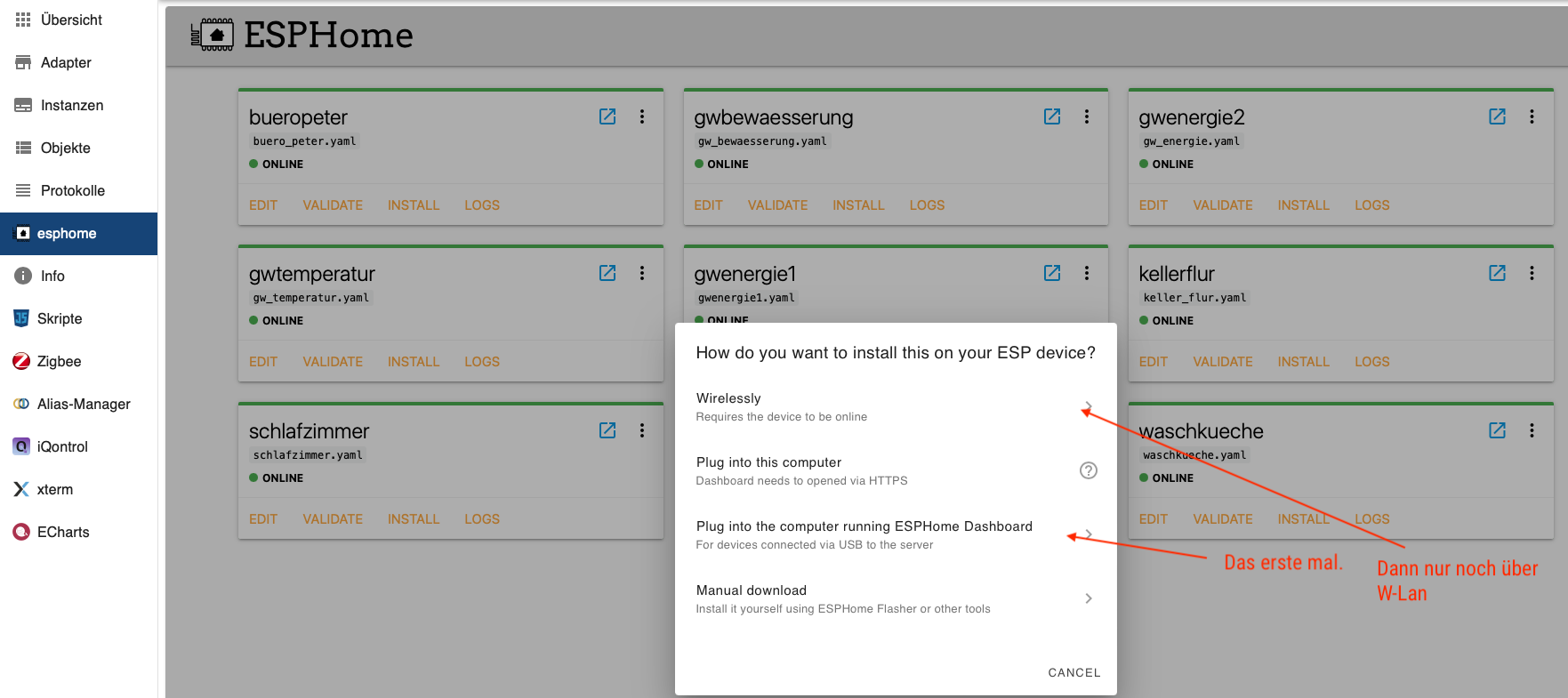Select Plug into this computer option
The height and width of the screenshot is (698, 1568).
[x=896, y=470]
